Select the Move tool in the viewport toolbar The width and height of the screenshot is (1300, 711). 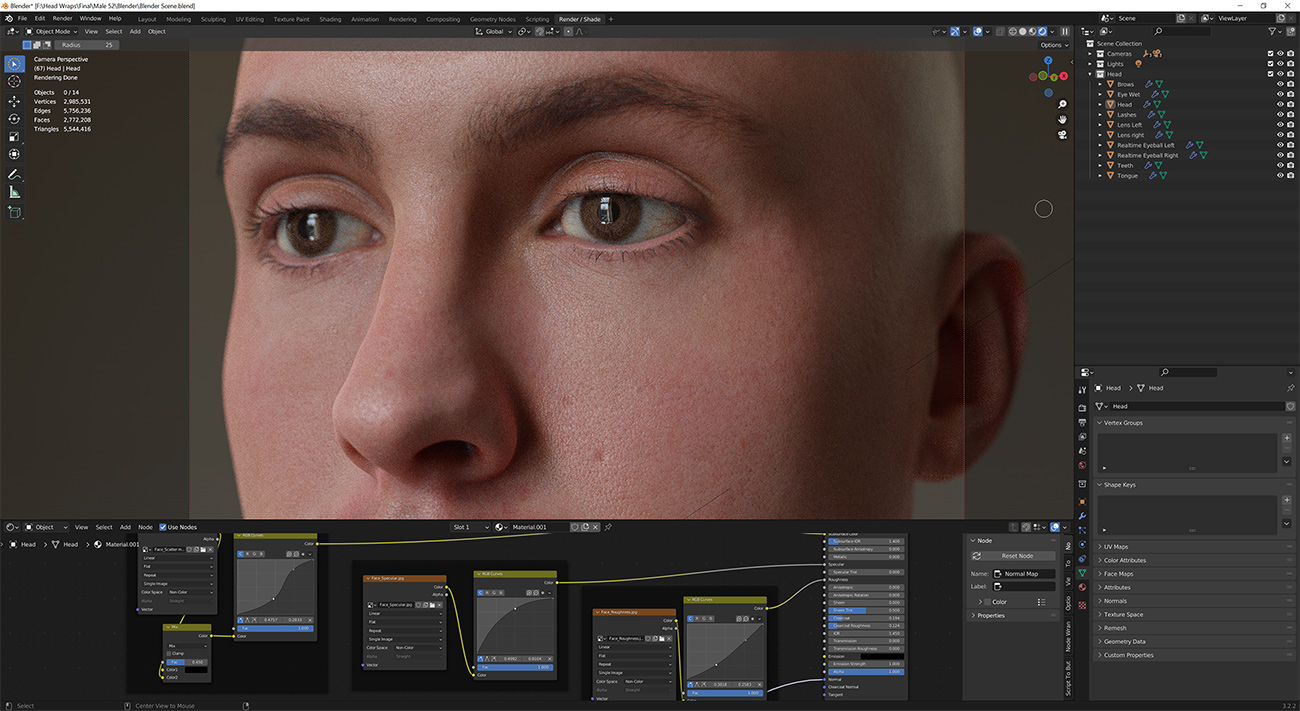(x=14, y=101)
